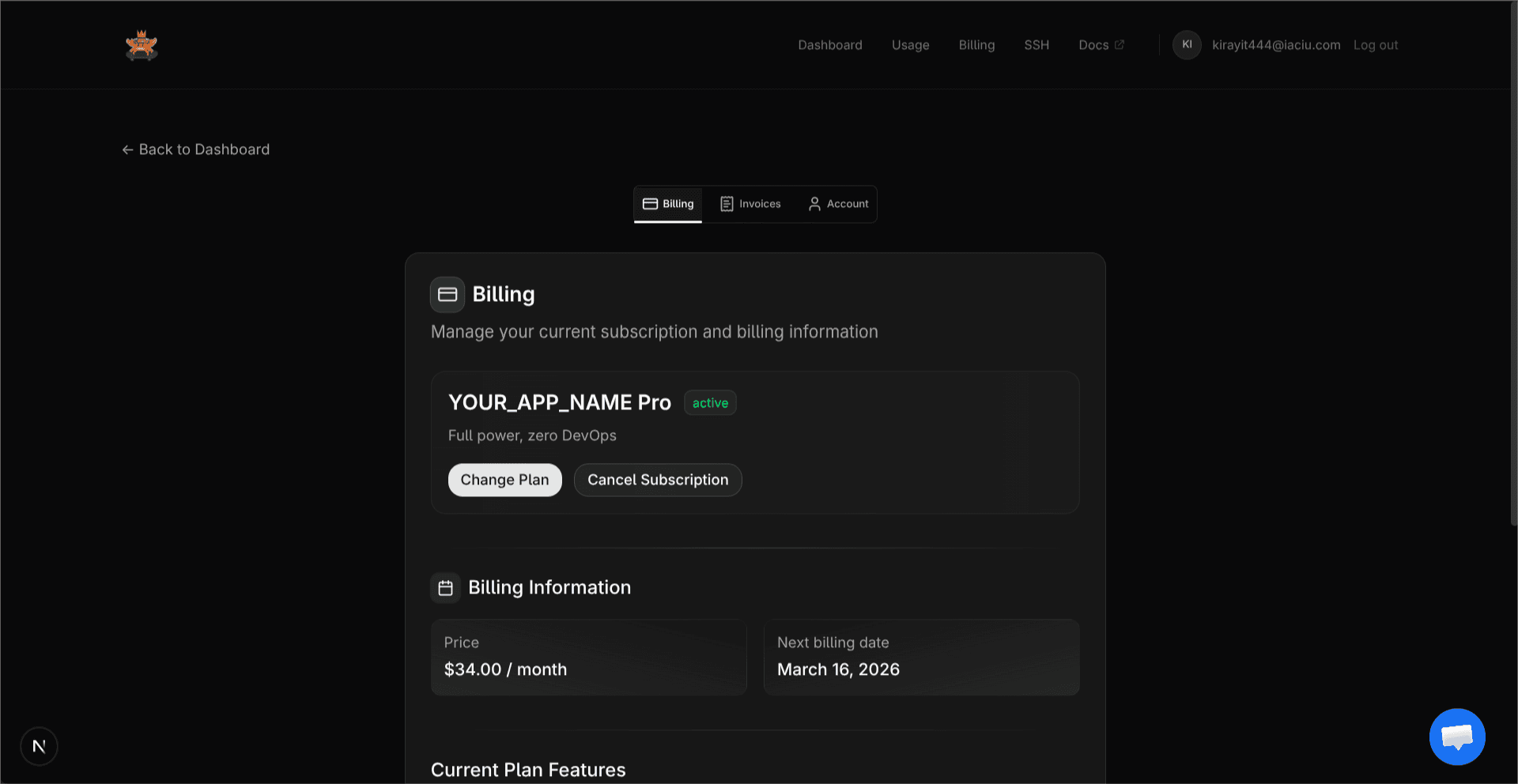The height and width of the screenshot is (784, 1518).
Task: Click the fox logo in the header
Action: (142, 45)
